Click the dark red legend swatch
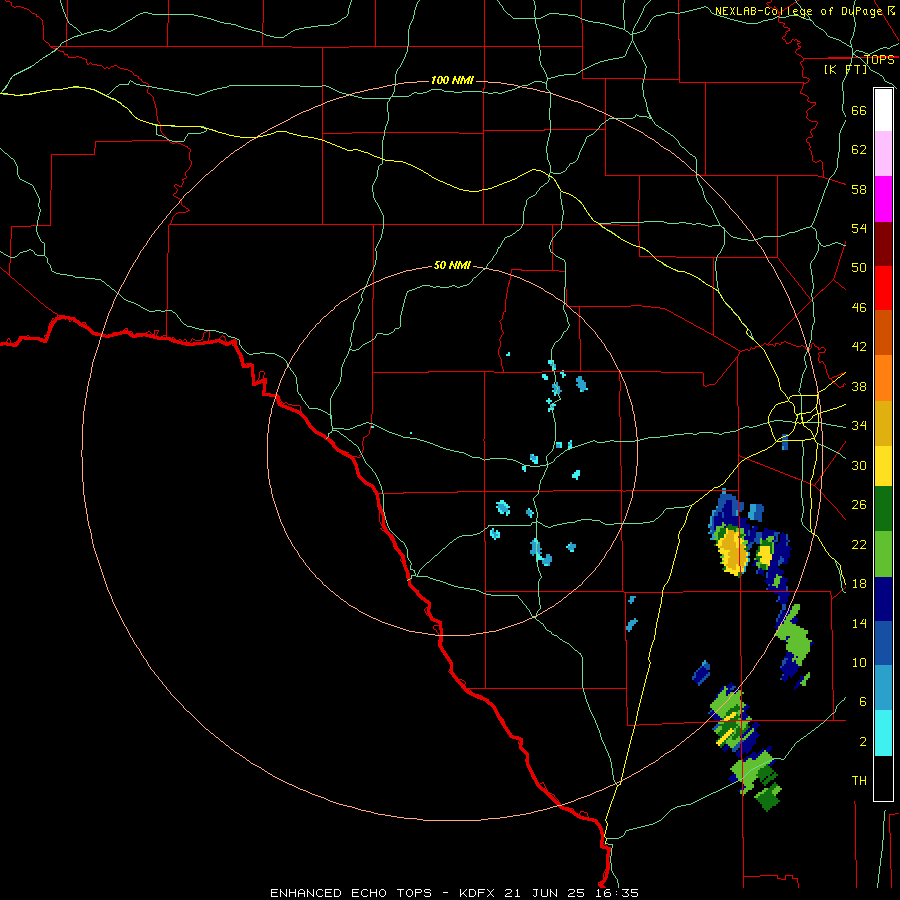 [x=883, y=245]
